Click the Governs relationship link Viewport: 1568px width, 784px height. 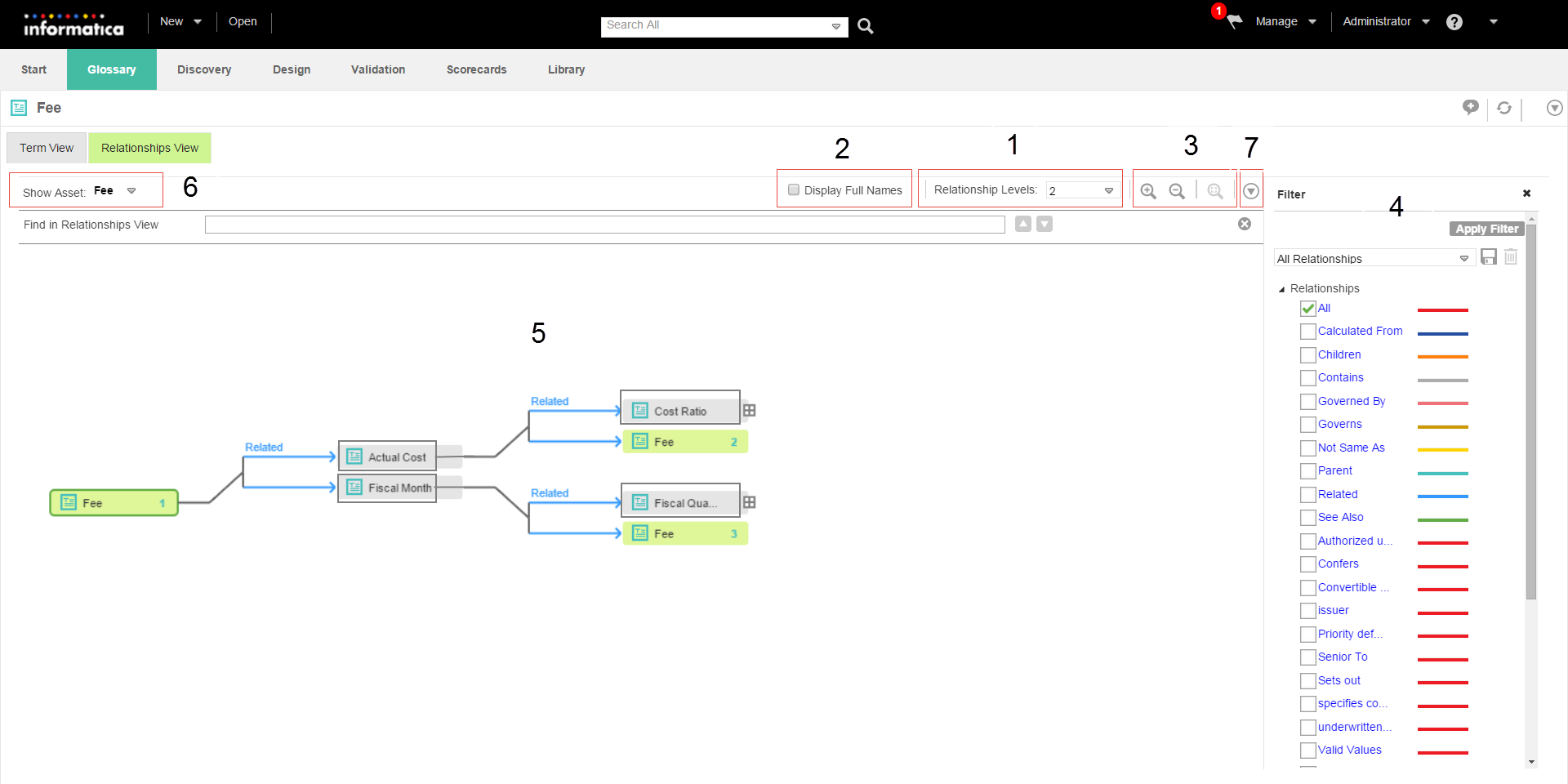[1339, 424]
